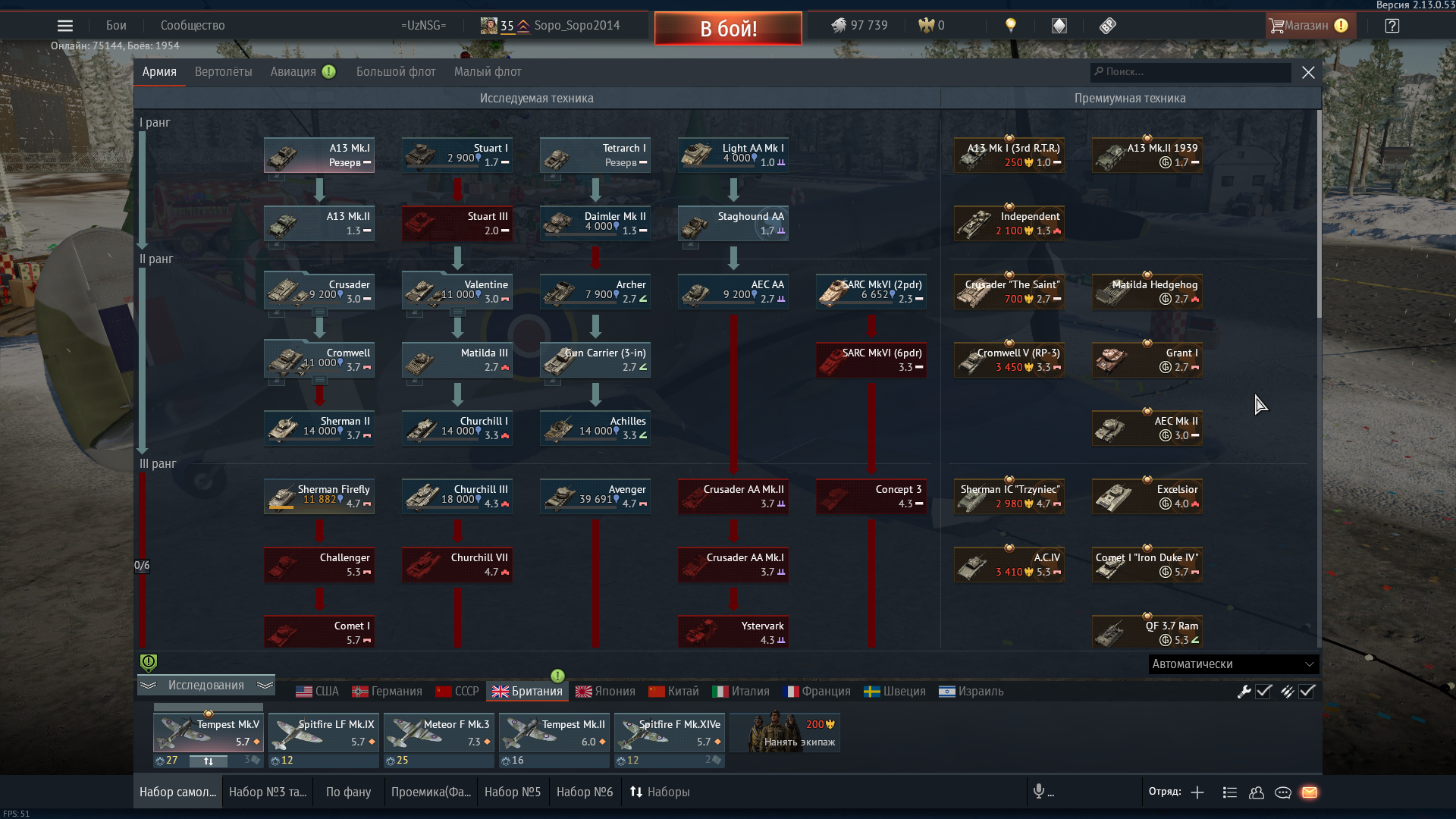Click the В бой! battle button
Screen dimensions: 1456x819
(728, 28)
